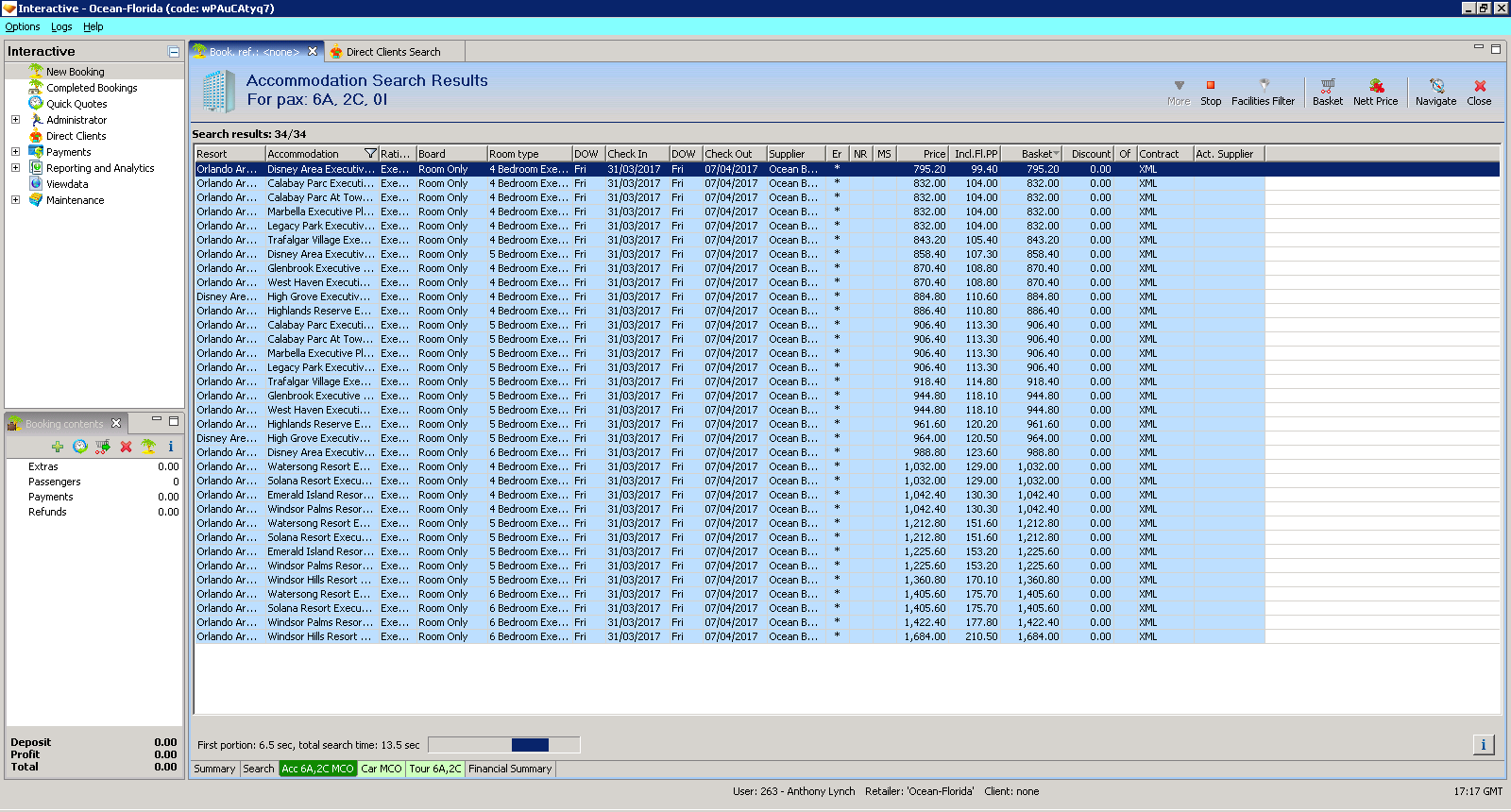Expand the Maintenance tree node
Screen dimensions: 1511x812
pos(15,200)
